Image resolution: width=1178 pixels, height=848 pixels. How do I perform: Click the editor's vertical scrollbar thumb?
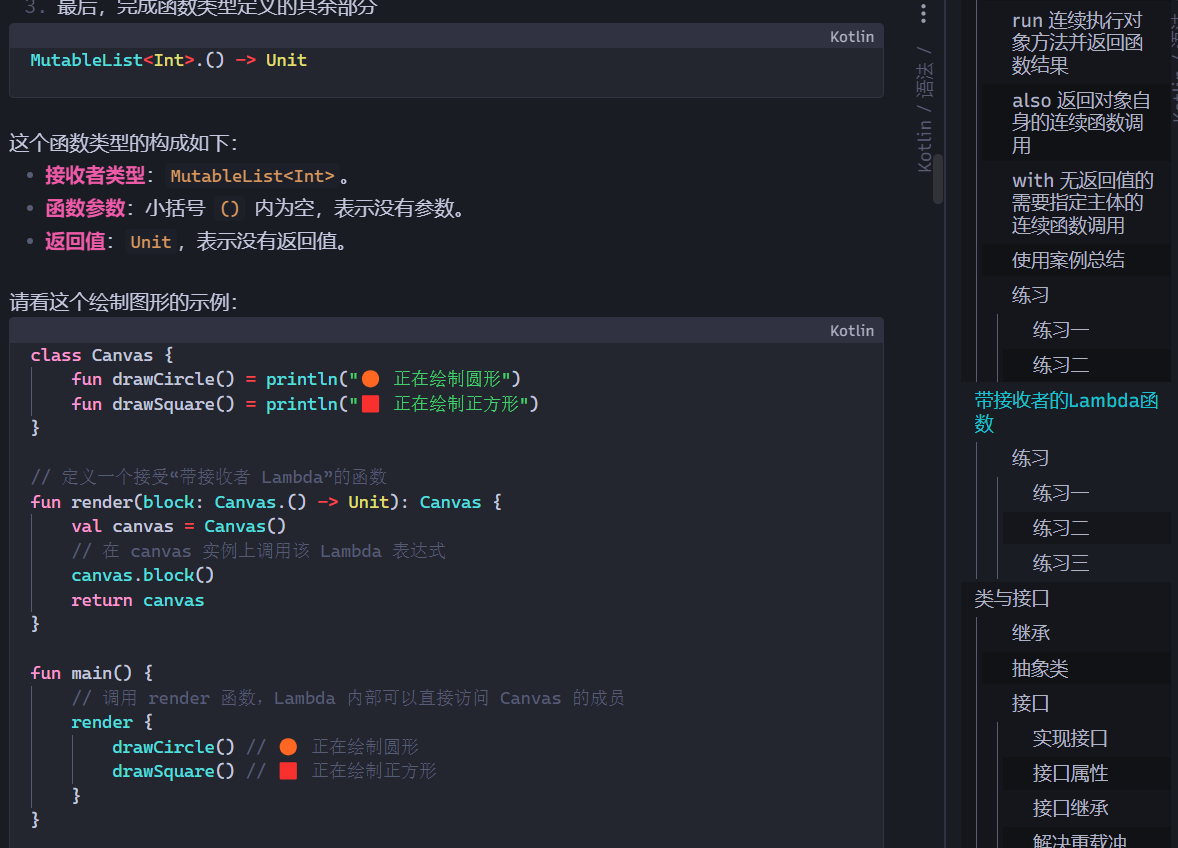point(938,178)
